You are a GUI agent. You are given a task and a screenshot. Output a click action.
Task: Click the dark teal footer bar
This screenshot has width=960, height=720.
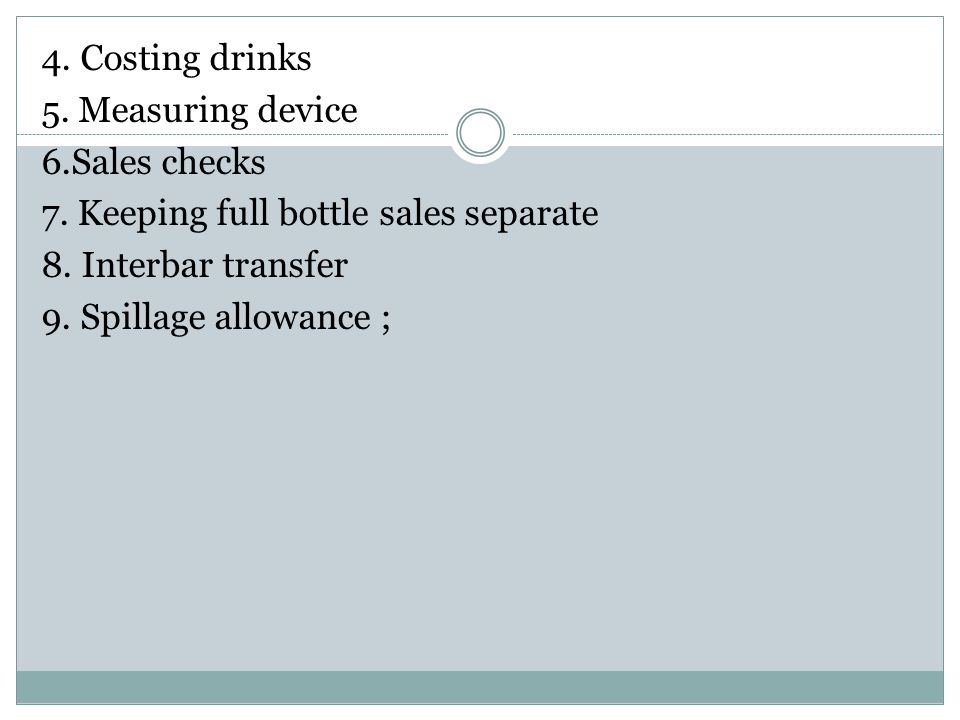pyautogui.click(x=480, y=687)
